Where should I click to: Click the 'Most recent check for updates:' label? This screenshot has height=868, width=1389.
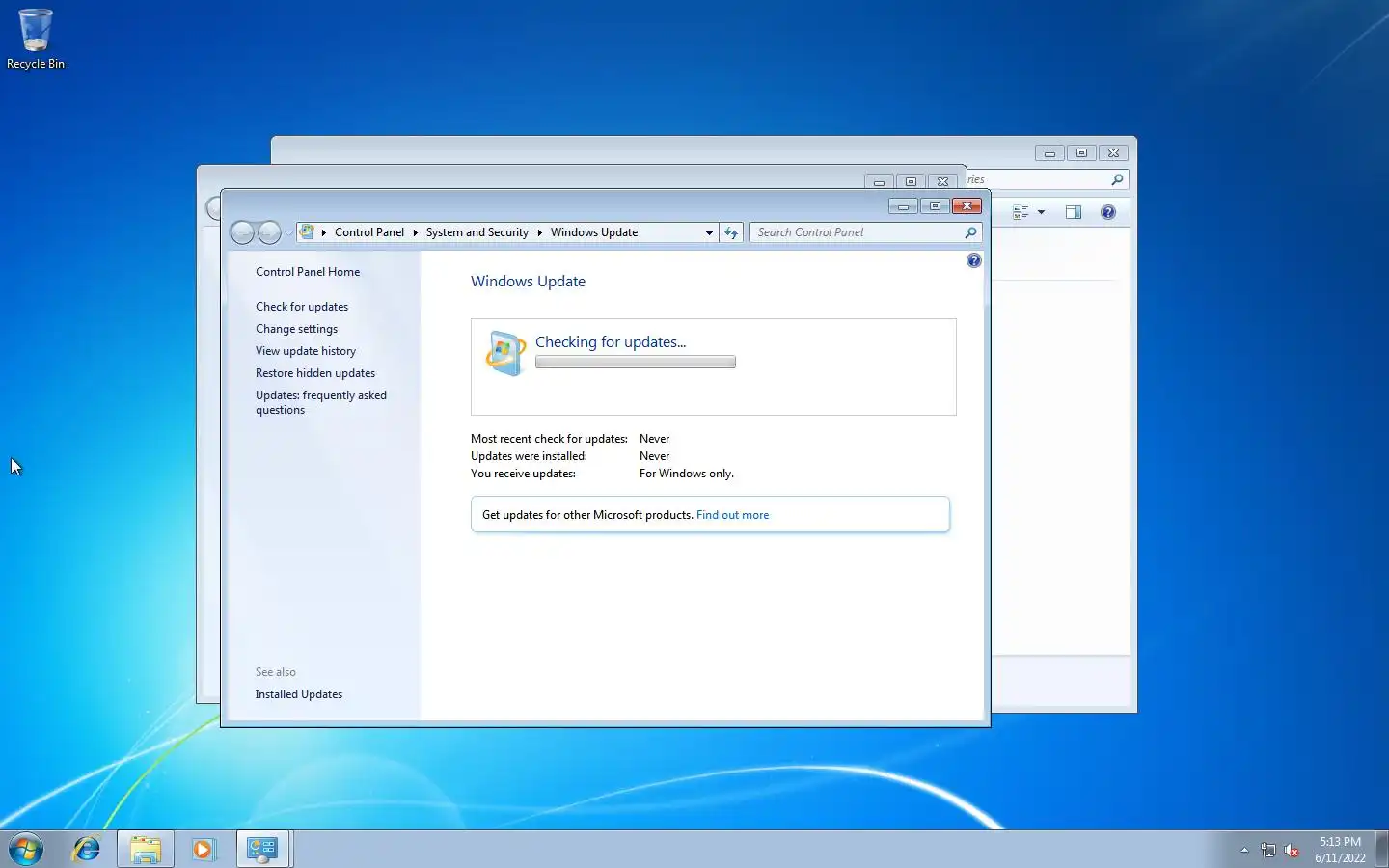(x=549, y=439)
